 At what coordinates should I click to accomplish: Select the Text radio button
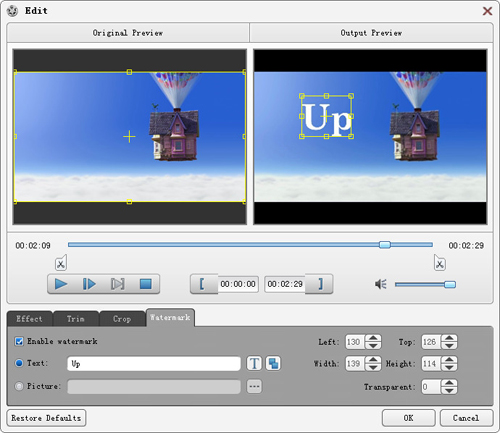(x=19, y=363)
